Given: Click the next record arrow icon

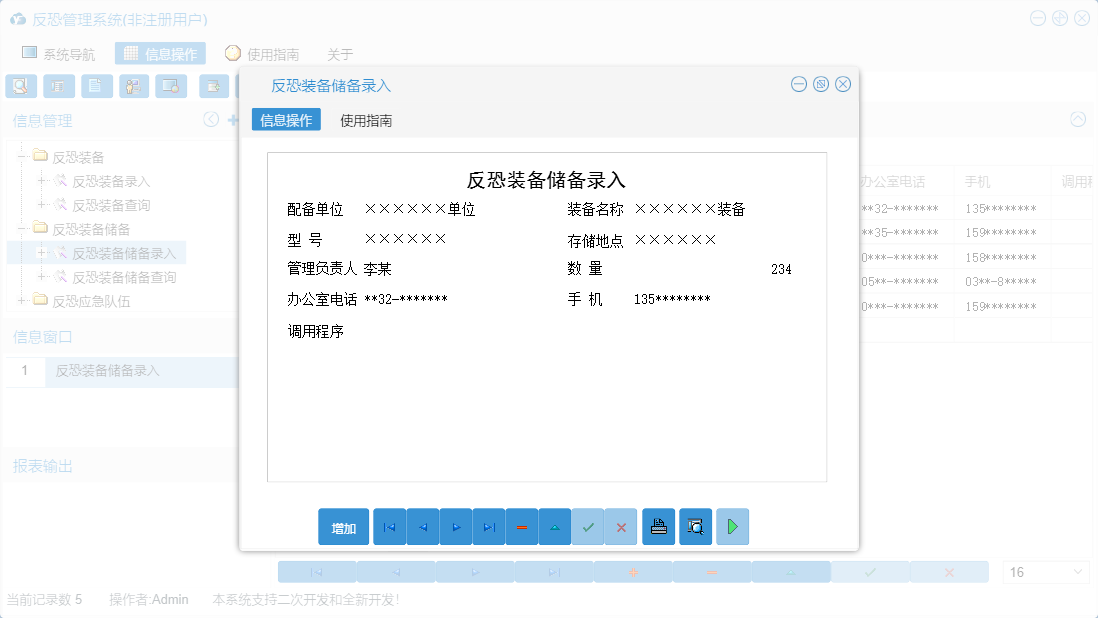Looking at the screenshot, I should pyautogui.click(x=456, y=527).
